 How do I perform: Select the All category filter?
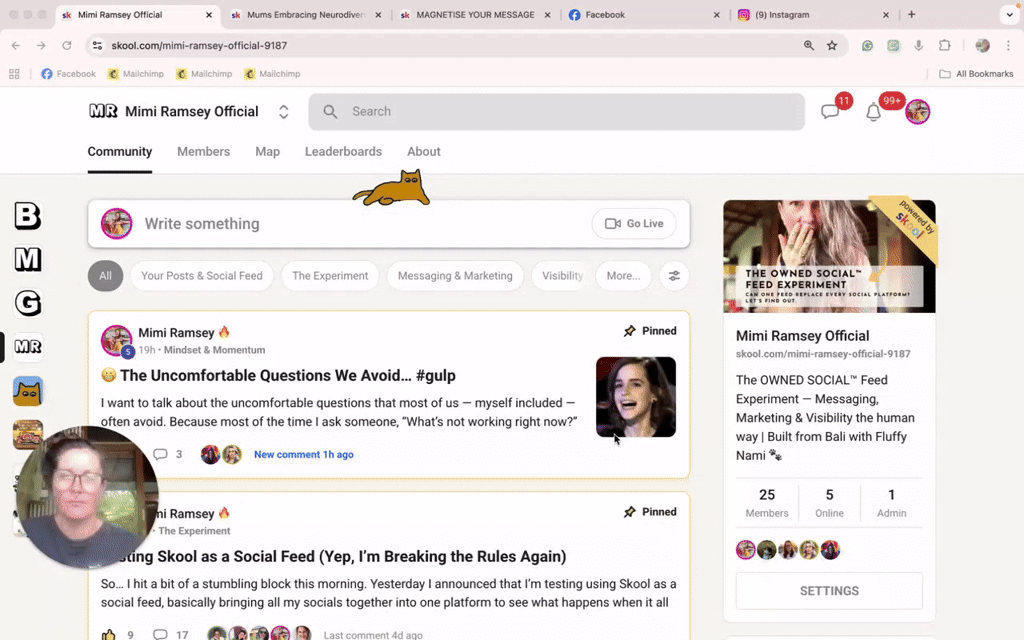[105, 276]
